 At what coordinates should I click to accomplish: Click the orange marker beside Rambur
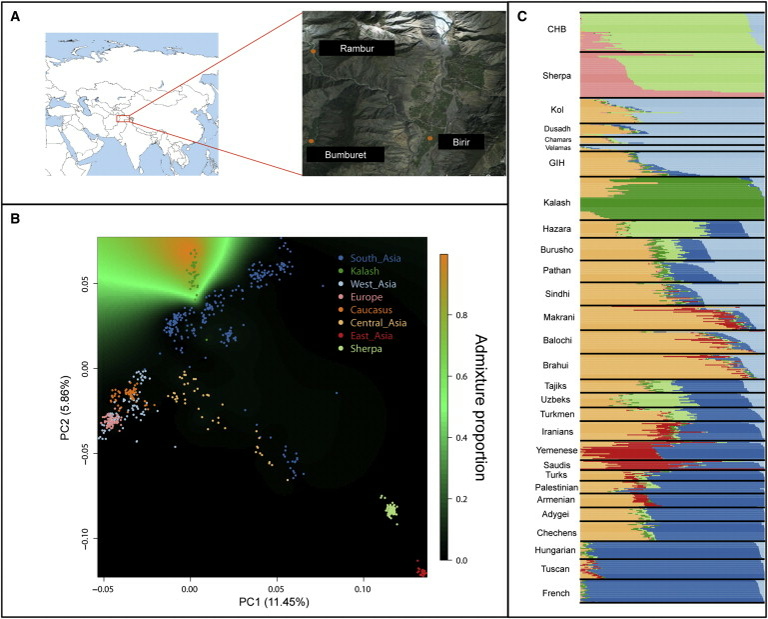point(312,49)
